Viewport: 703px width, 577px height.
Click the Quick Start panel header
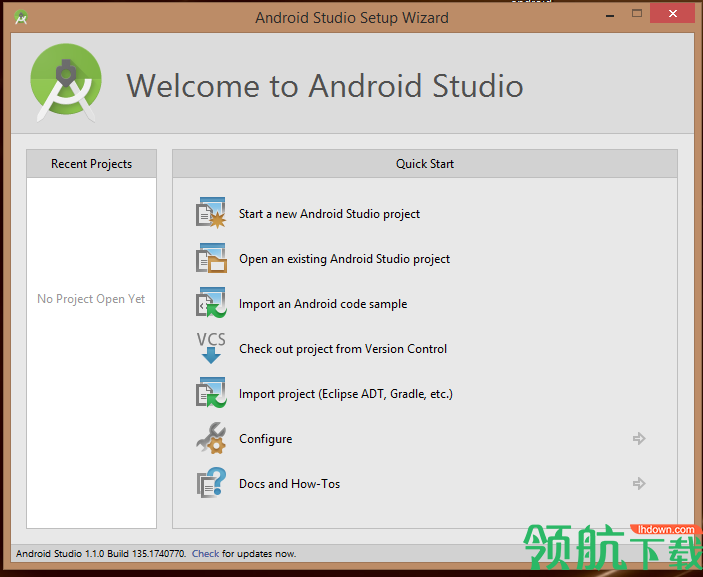coord(425,164)
